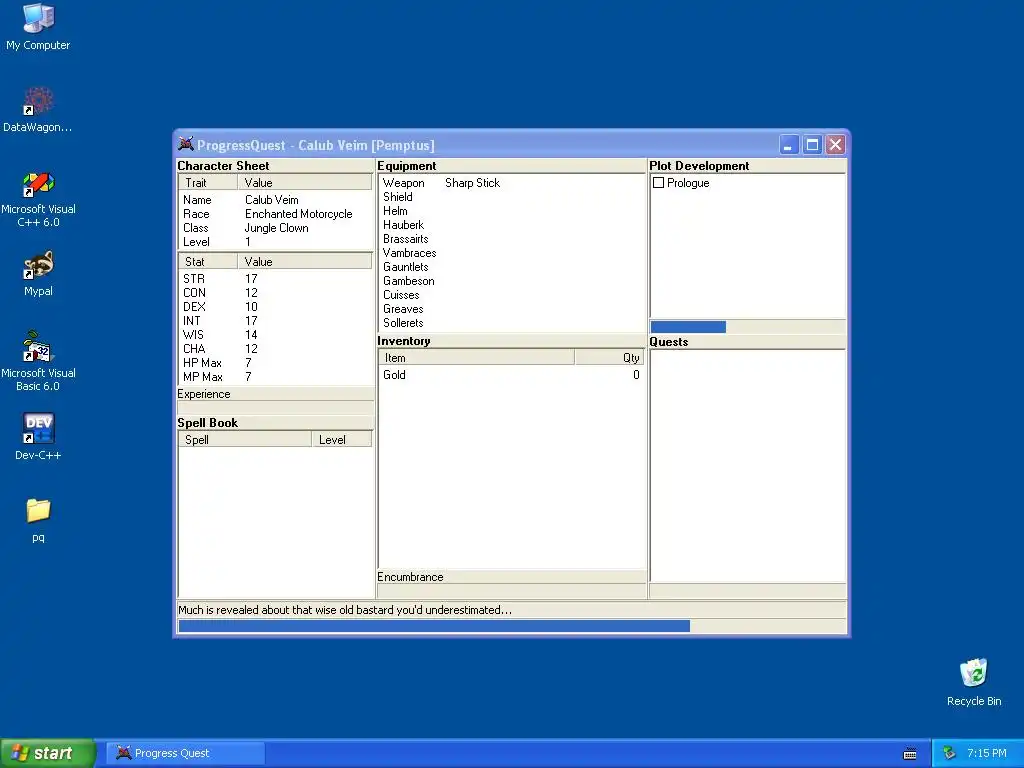Click the Quests progress bar below the list

[x=748, y=591]
